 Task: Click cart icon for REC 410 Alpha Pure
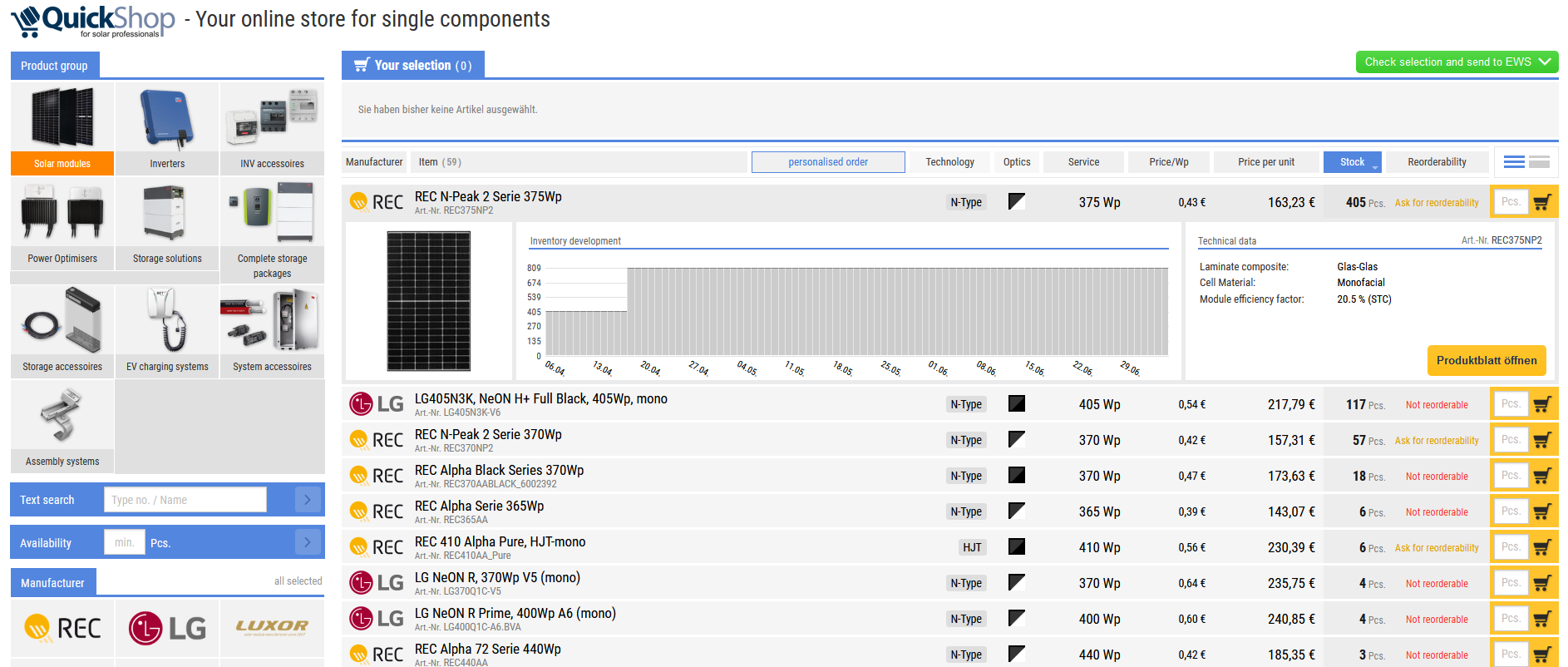pyautogui.click(x=1542, y=548)
